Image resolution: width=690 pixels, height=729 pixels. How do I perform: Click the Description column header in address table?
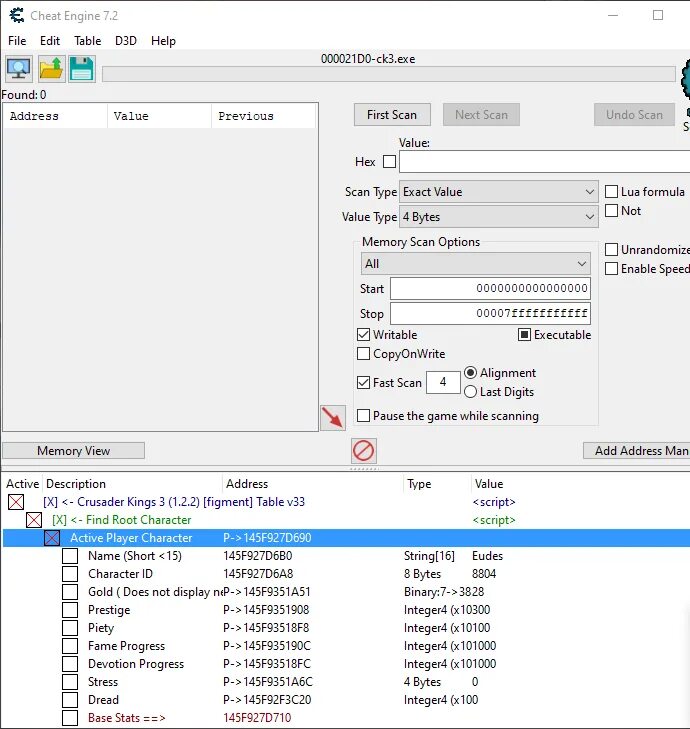tap(132, 484)
